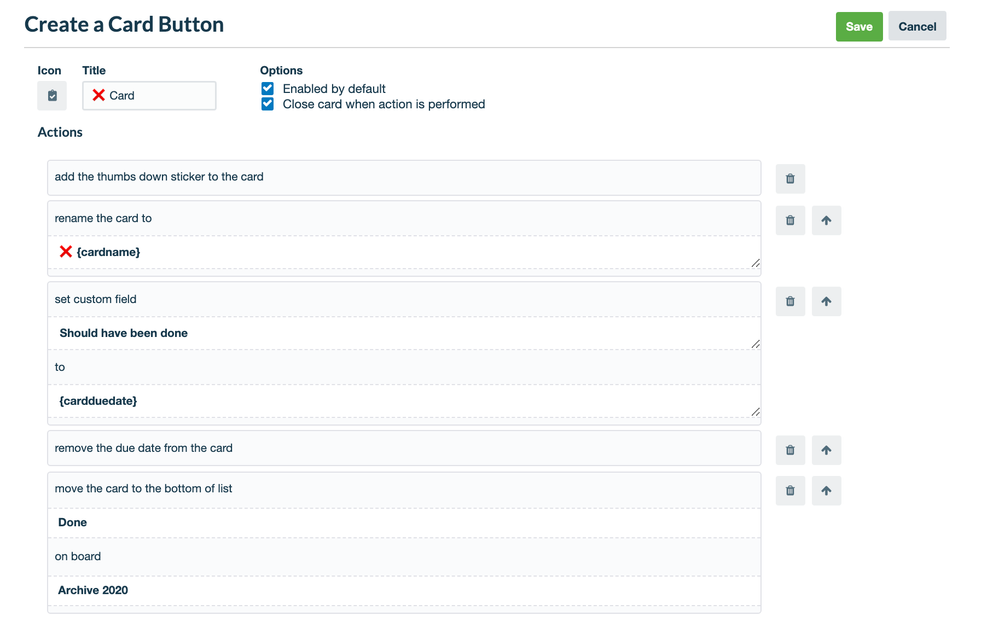This screenshot has width=999, height=628.
Task: Click the {cardname} rename text area
Action: (x=400, y=252)
